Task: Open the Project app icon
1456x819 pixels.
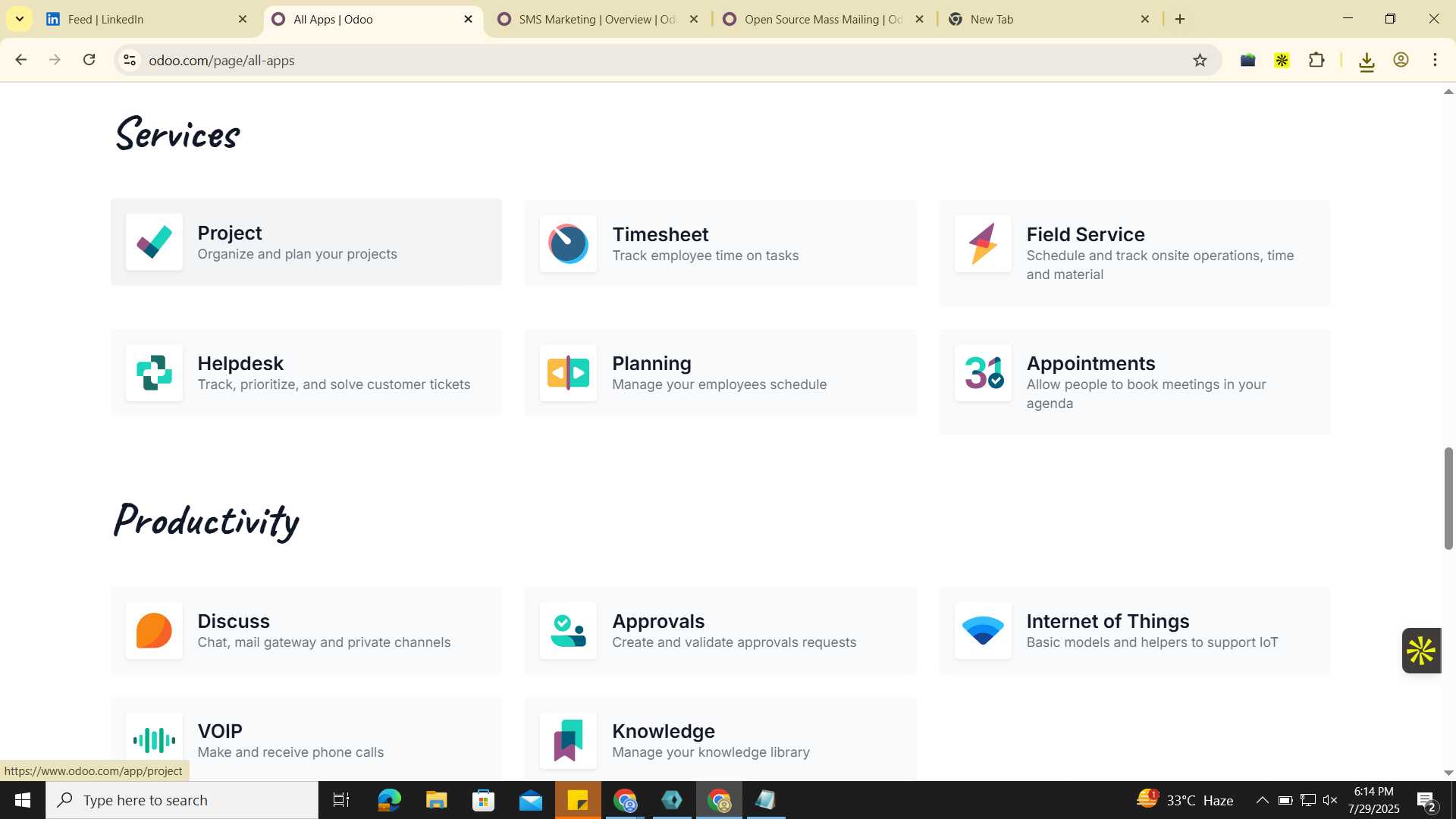Action: point(154,243)
